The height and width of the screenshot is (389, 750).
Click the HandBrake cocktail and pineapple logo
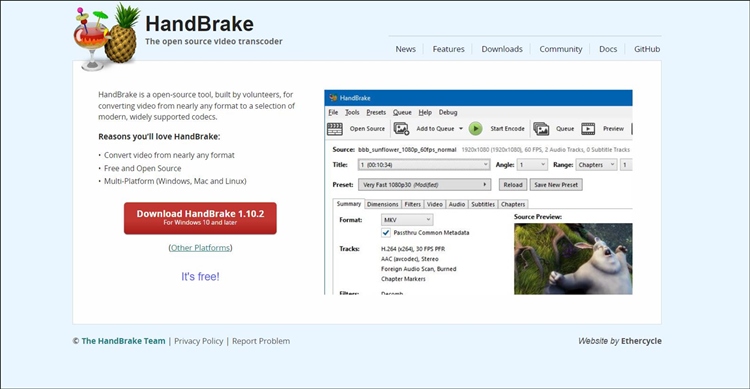click(x=107, y=37)
